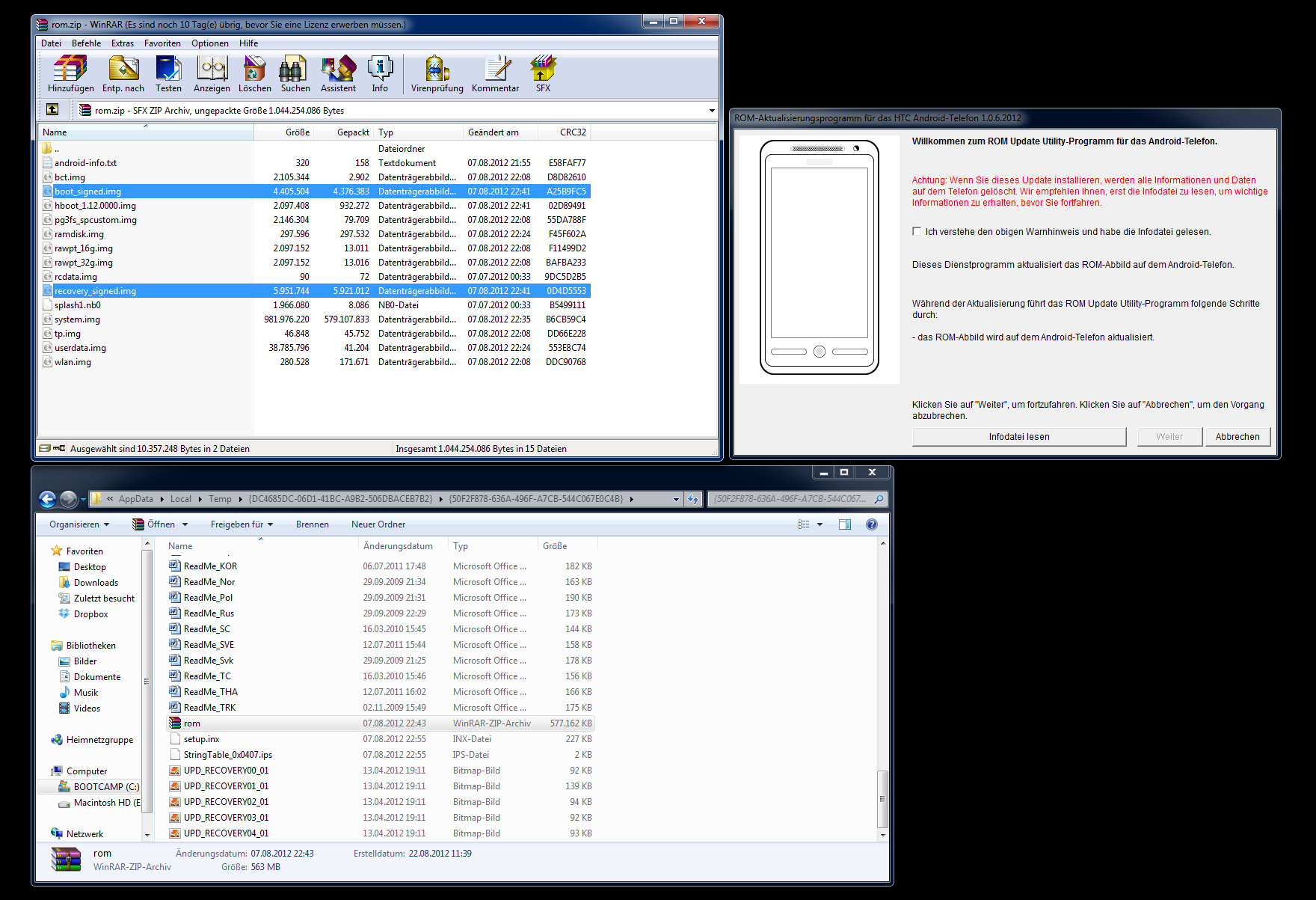Viewport: 1316px width, 900px height.
Task: Click the Anzeigen toolbar icon
Action: point(212,73)
